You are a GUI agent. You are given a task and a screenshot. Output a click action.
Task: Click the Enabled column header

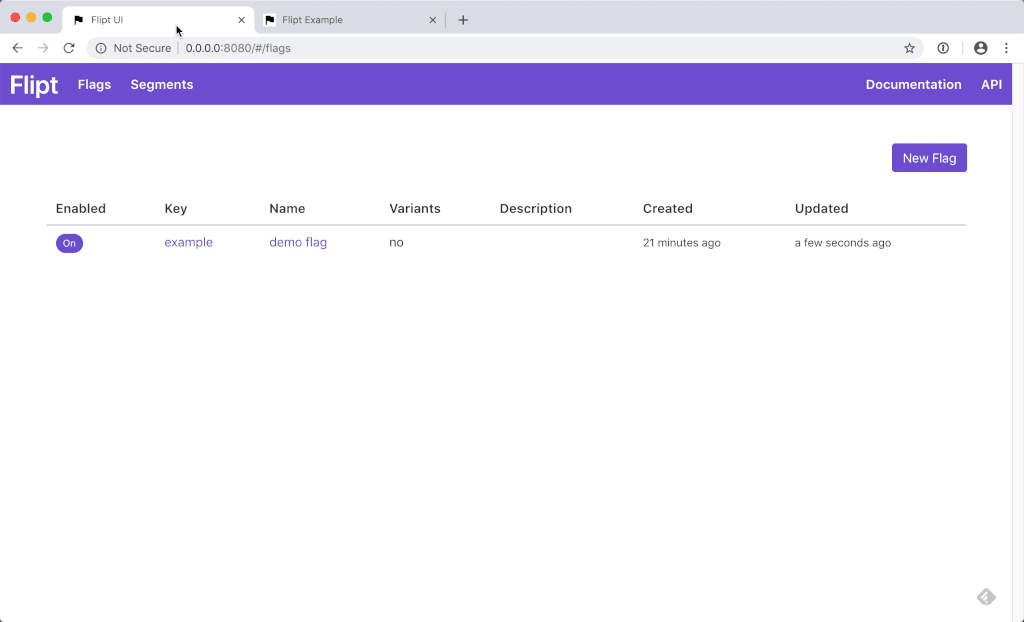tap(80, 208)
